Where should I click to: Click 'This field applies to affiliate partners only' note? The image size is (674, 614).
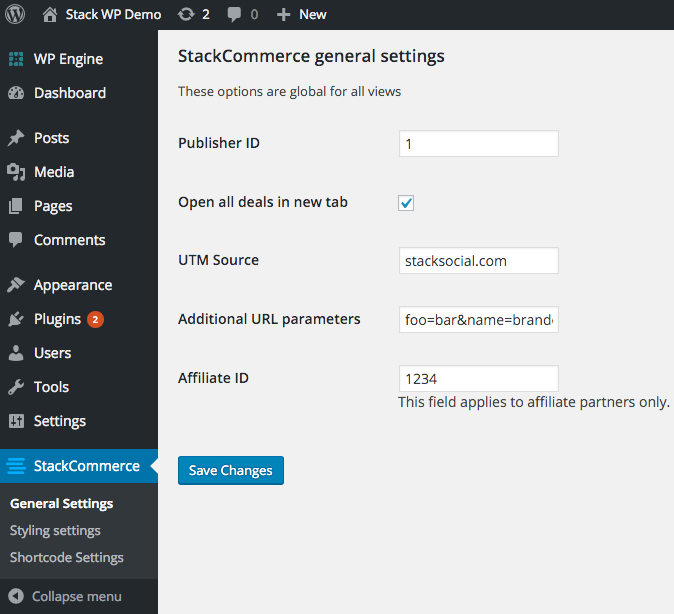click(x=534, y=402)
